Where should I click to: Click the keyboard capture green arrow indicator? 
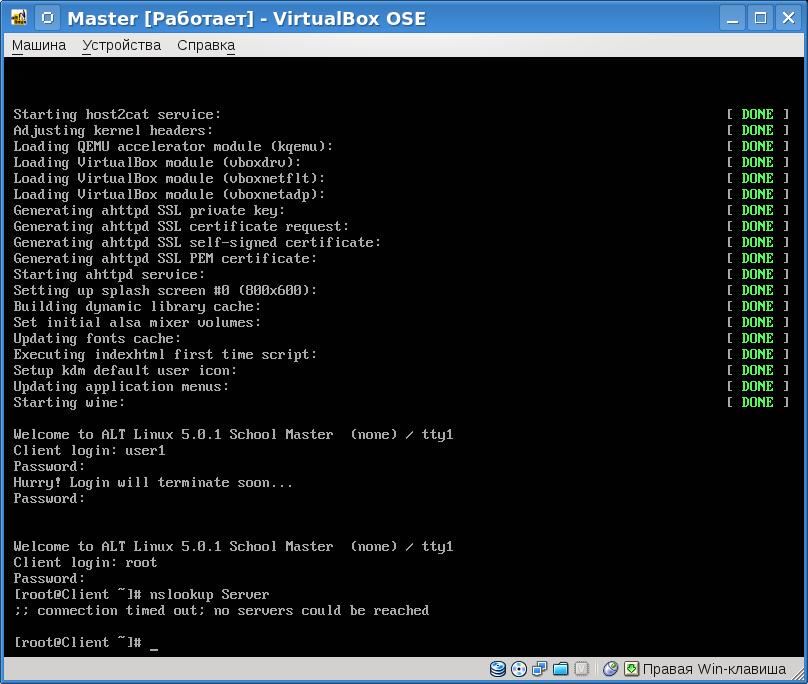[631, 668]
